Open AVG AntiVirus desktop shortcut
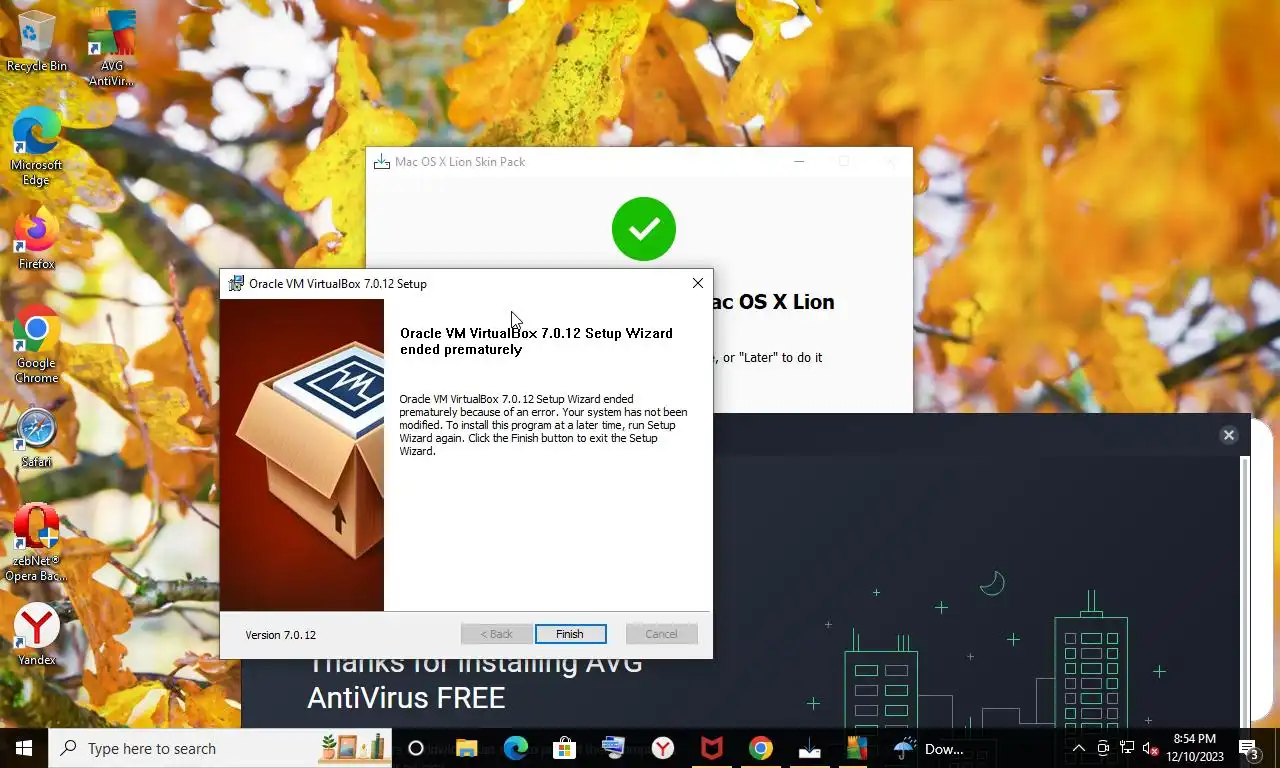 coord(112,49)
